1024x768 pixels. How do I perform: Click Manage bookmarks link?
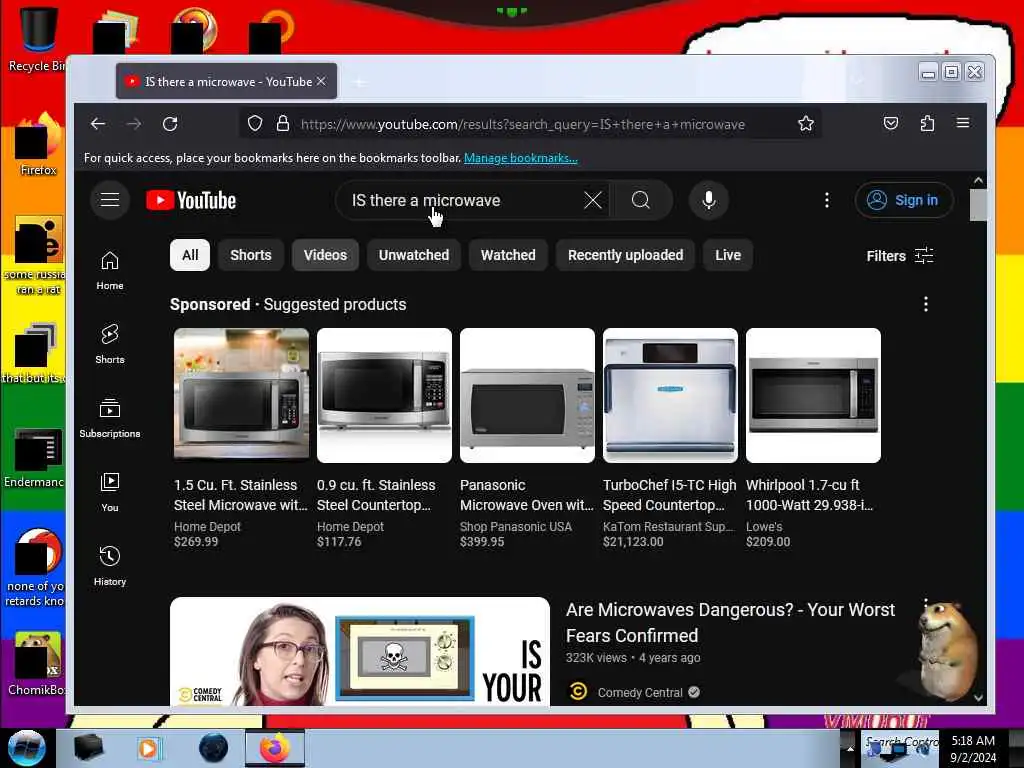coord(520,158)
